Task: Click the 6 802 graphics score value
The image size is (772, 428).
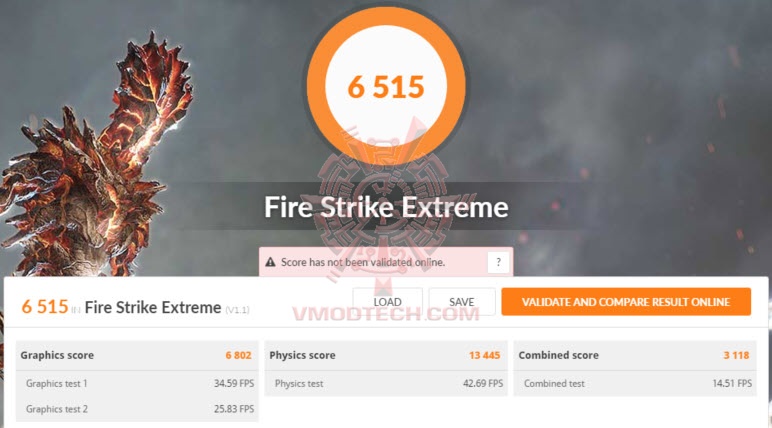Action: (238, 355)
